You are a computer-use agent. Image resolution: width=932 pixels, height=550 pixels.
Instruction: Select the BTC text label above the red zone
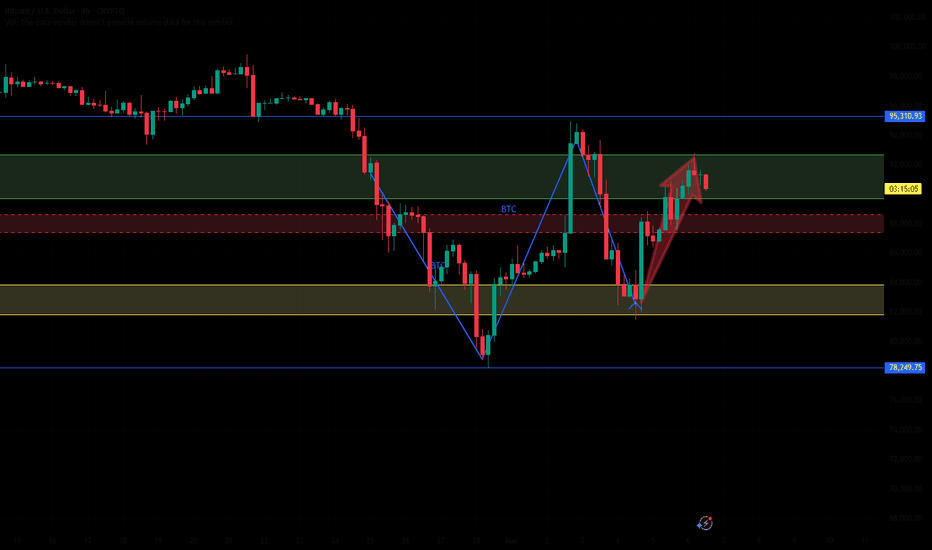pyautogui.click(x=508, y=209)
